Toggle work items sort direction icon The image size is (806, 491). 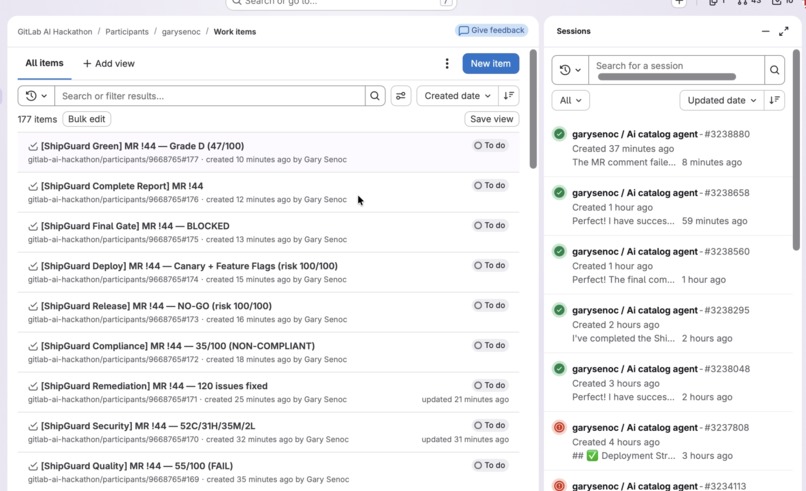tap(508, 96)
